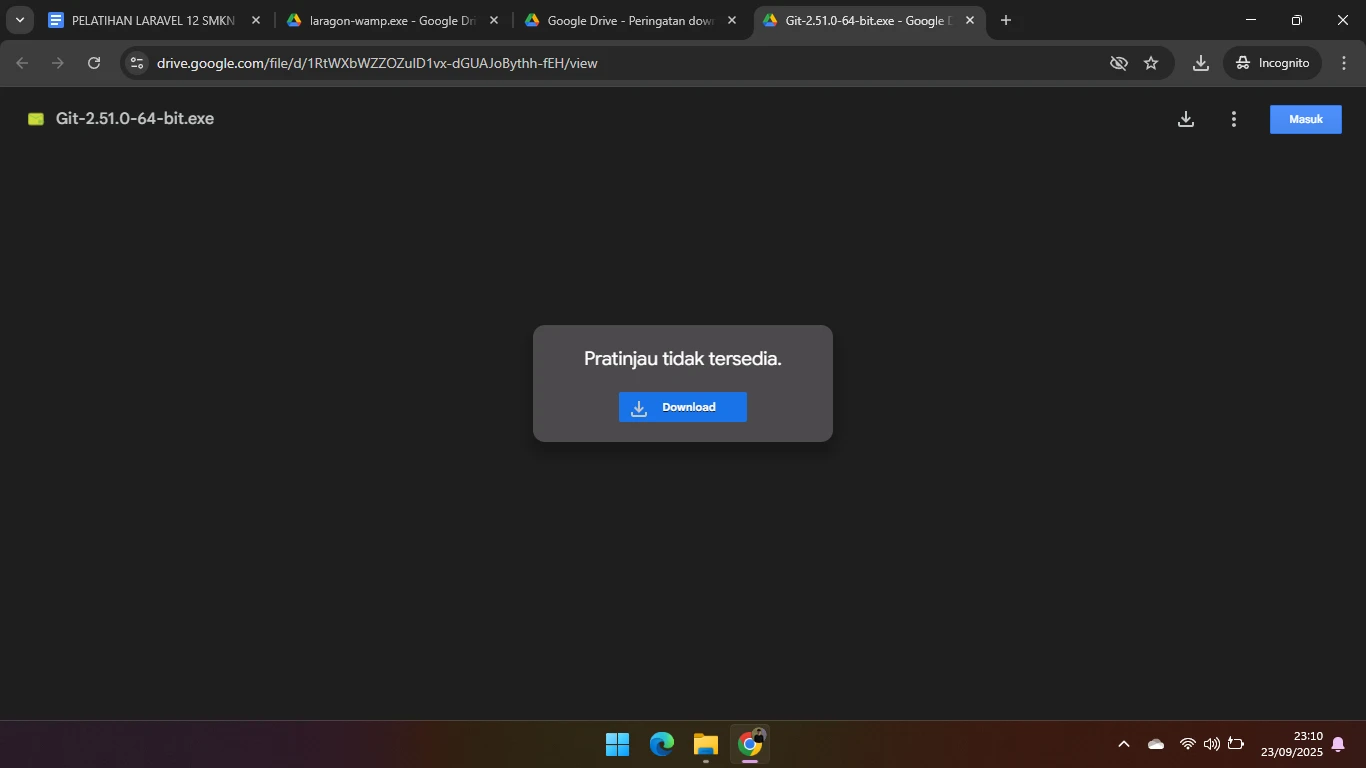Switch to the PELATIHAN LARAVEL 12 tab
Viewport: 1366px width, 768px height.
[x=150, y=20]
